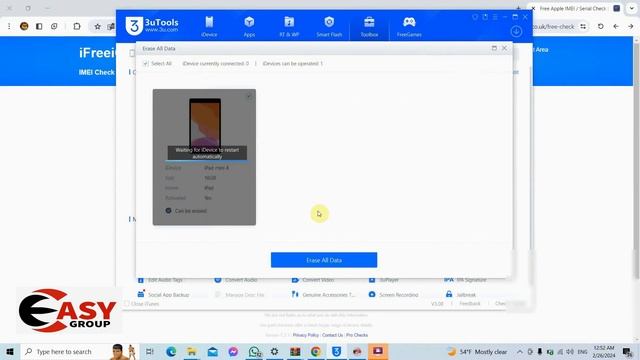The image size is (640, 360).
Task: Click the volume icon in system tray
Action: [570, 351]
